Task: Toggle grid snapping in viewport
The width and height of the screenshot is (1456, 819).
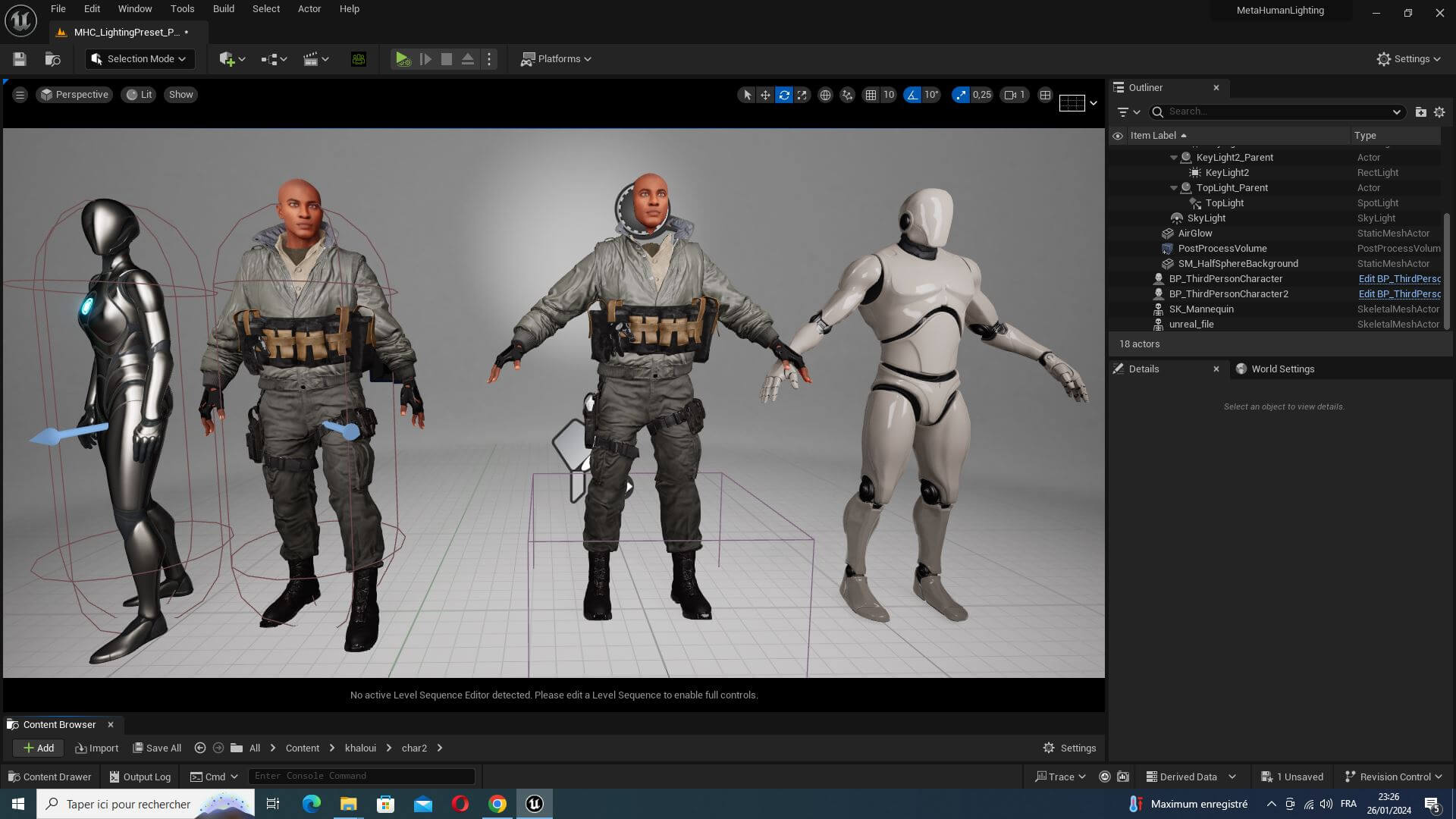Action: [871, 95]
